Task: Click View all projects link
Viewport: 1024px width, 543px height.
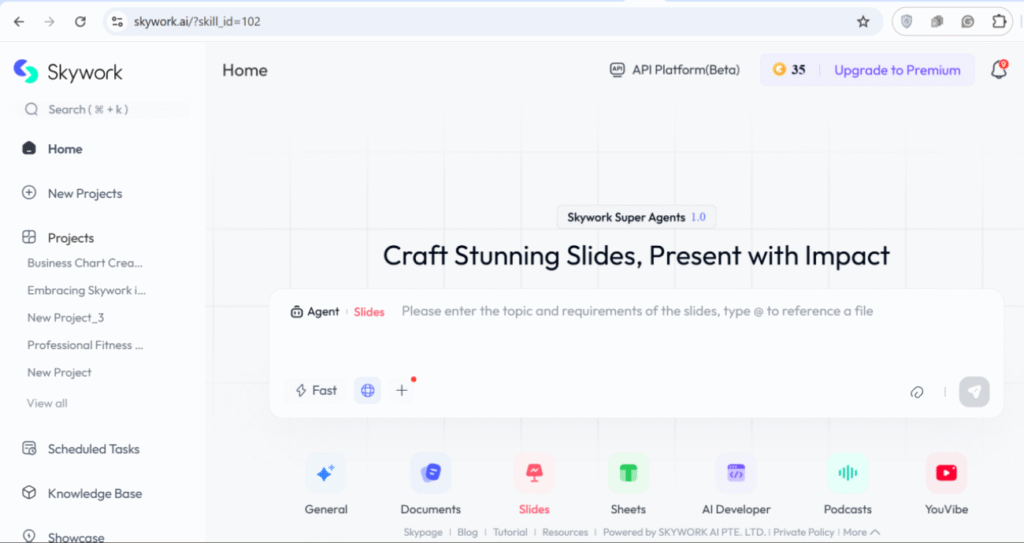Action: pyautogui.click(x=47, y=403)
